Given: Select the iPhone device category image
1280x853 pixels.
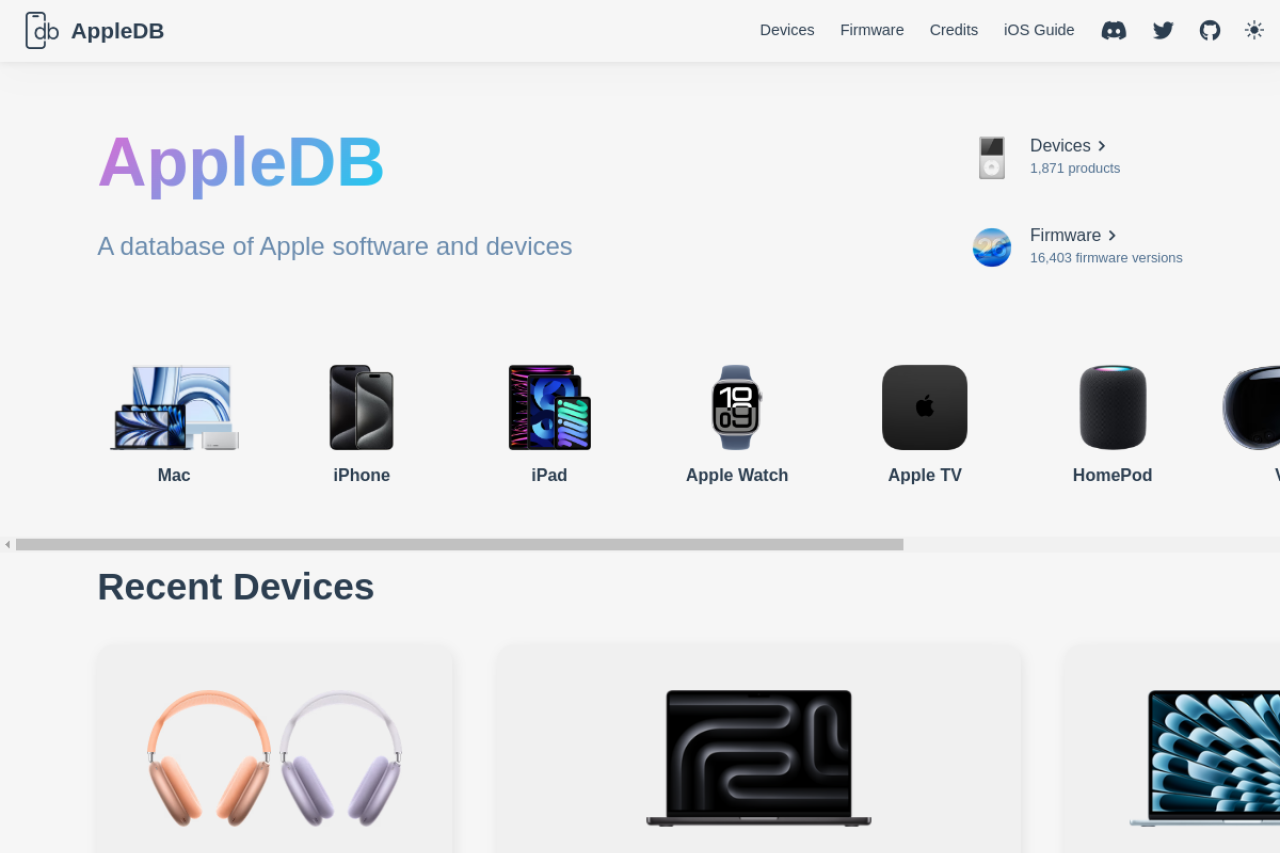Looking at the screenshot, I should coord(362,408).
